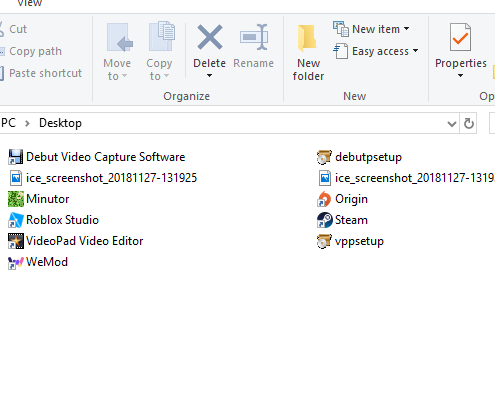Click the VideoPad Video Editor name
This screenshot has height=395, width=495.
tap(85, 241)
